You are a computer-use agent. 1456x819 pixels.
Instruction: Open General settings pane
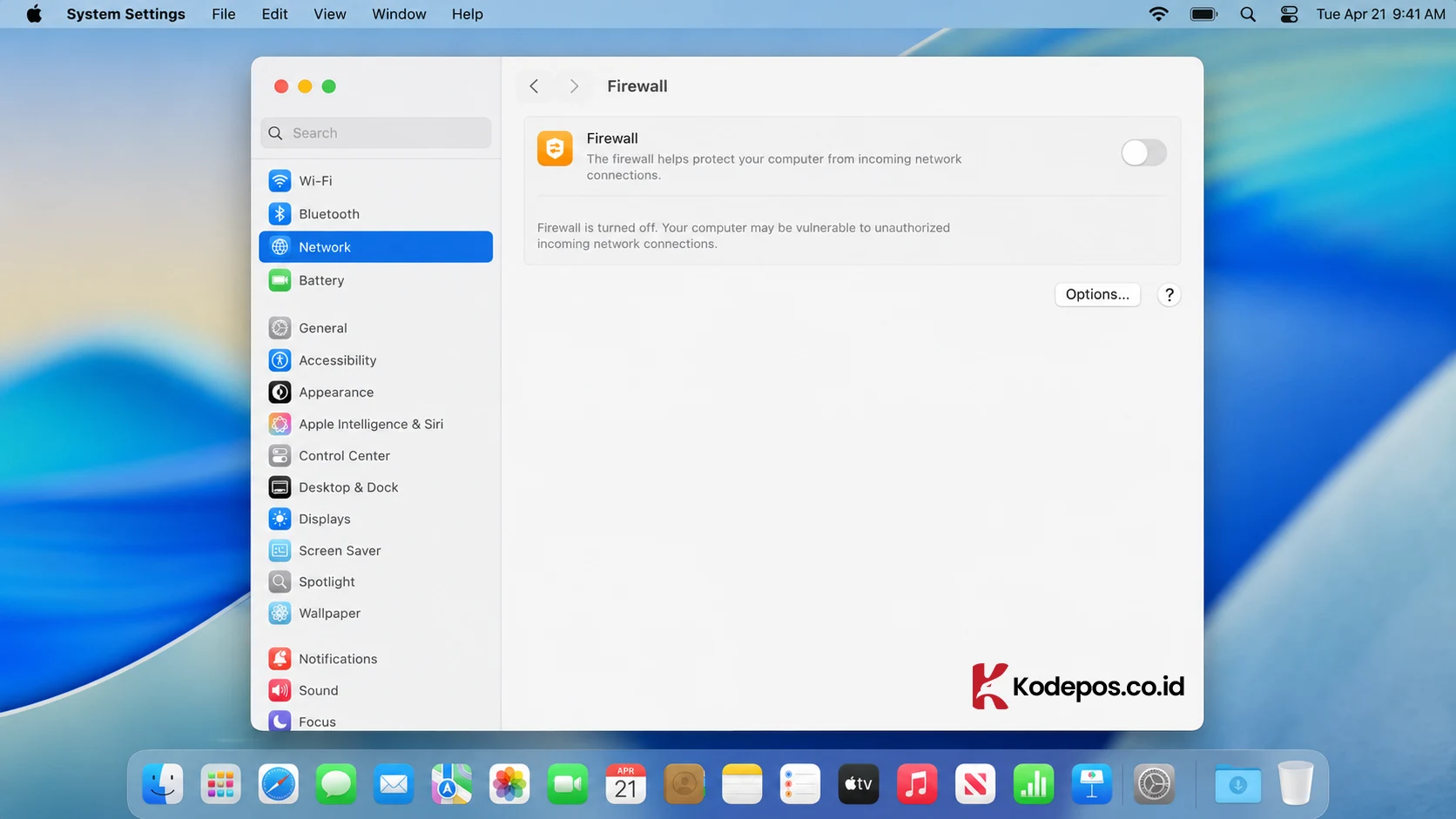coord(375,328)
